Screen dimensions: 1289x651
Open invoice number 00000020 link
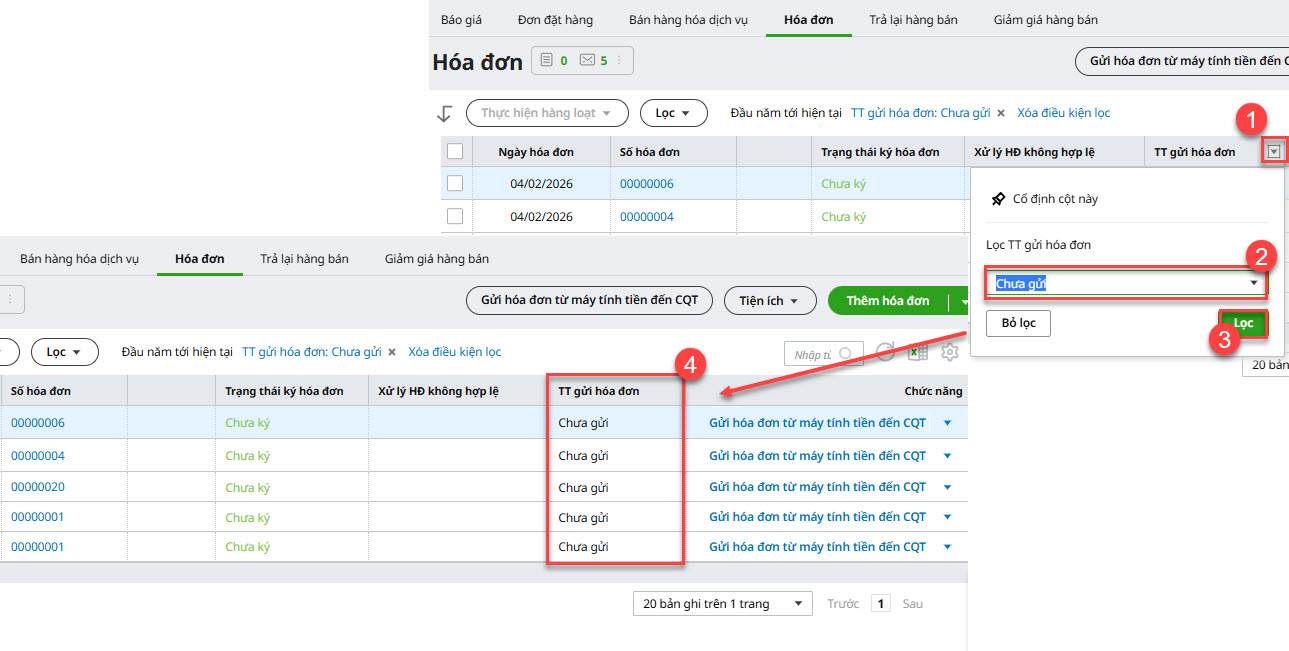pos(38,487)
